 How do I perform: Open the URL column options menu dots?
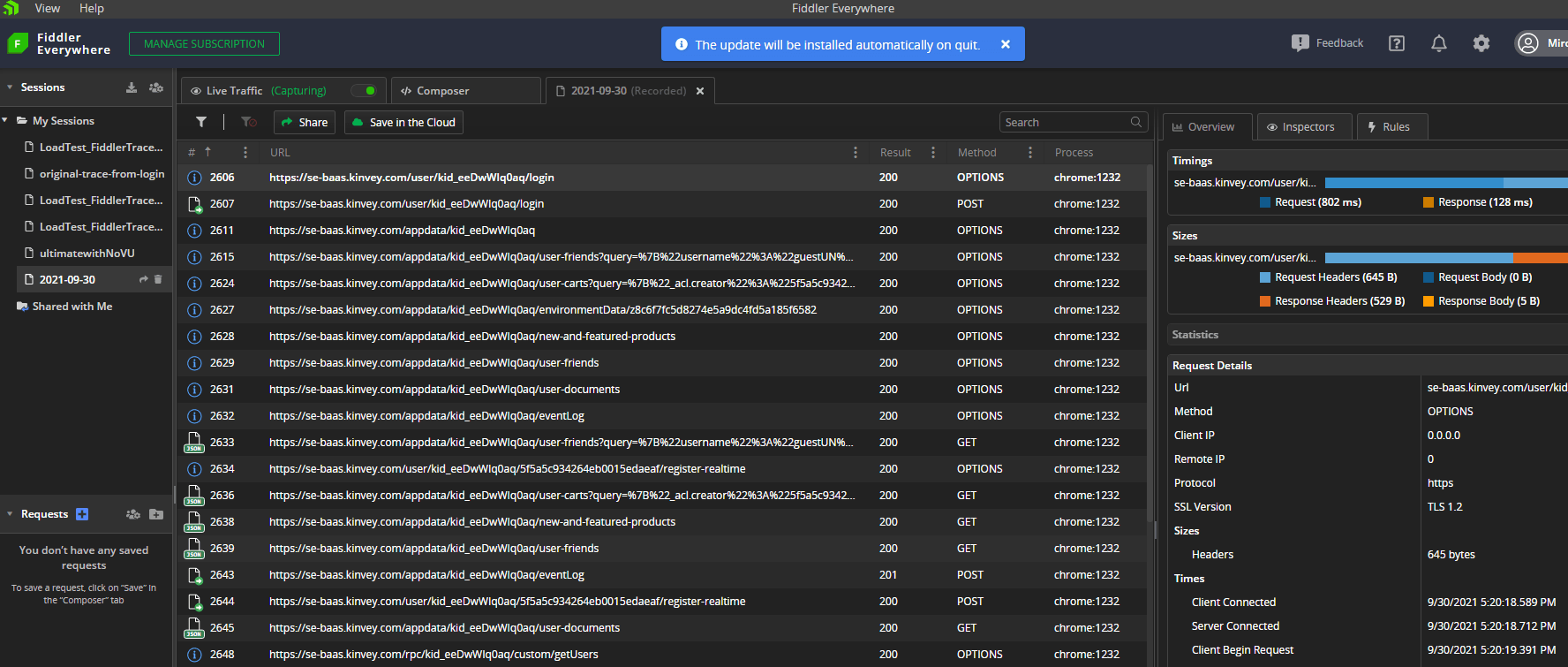coord(856,152)
